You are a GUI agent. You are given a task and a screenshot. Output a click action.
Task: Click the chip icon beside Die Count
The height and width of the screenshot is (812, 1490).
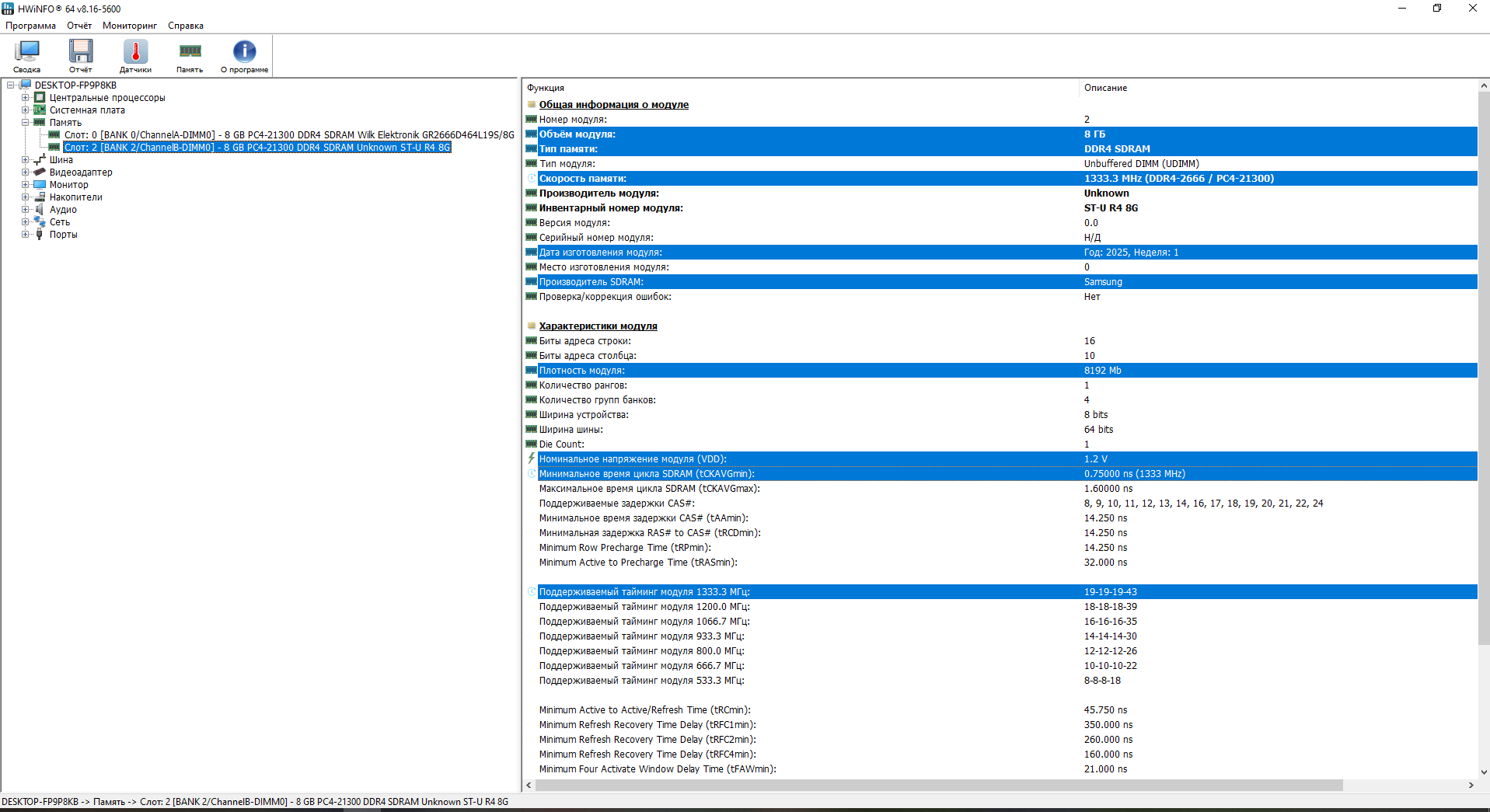click(532, 444)
